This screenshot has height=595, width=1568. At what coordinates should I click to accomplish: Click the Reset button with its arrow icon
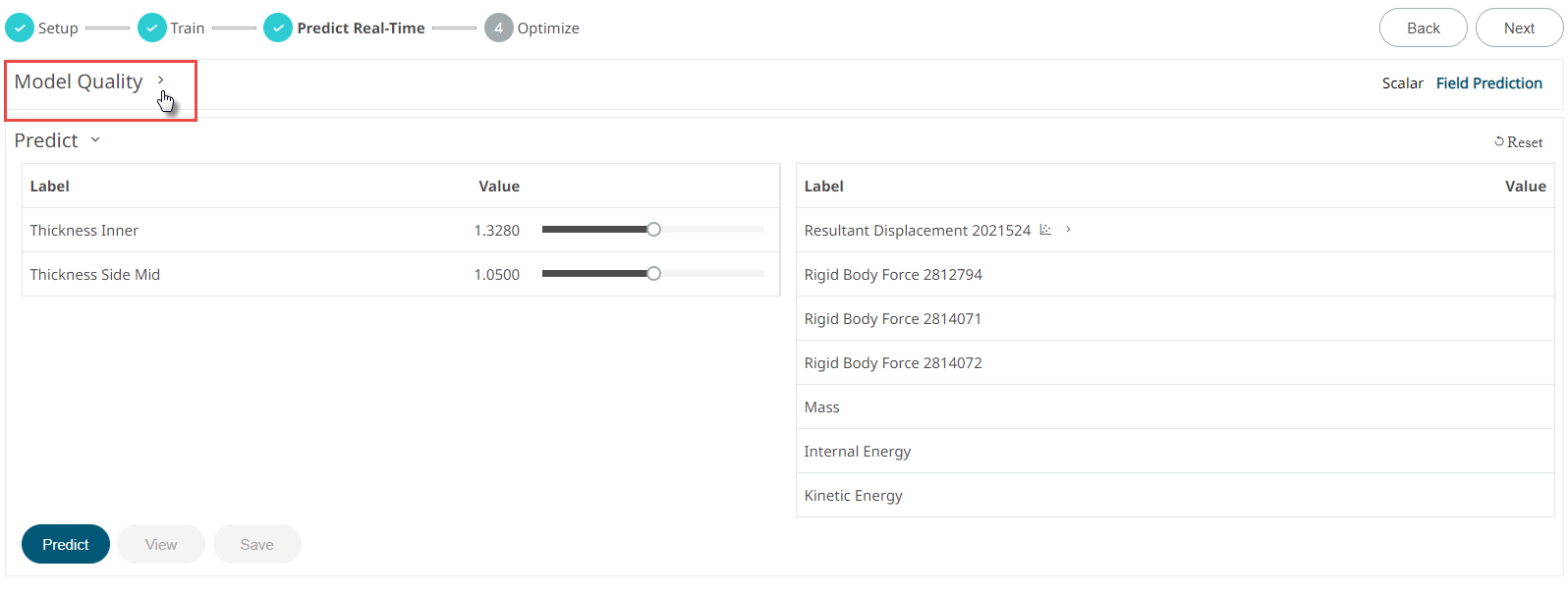tap(1518, 142)
